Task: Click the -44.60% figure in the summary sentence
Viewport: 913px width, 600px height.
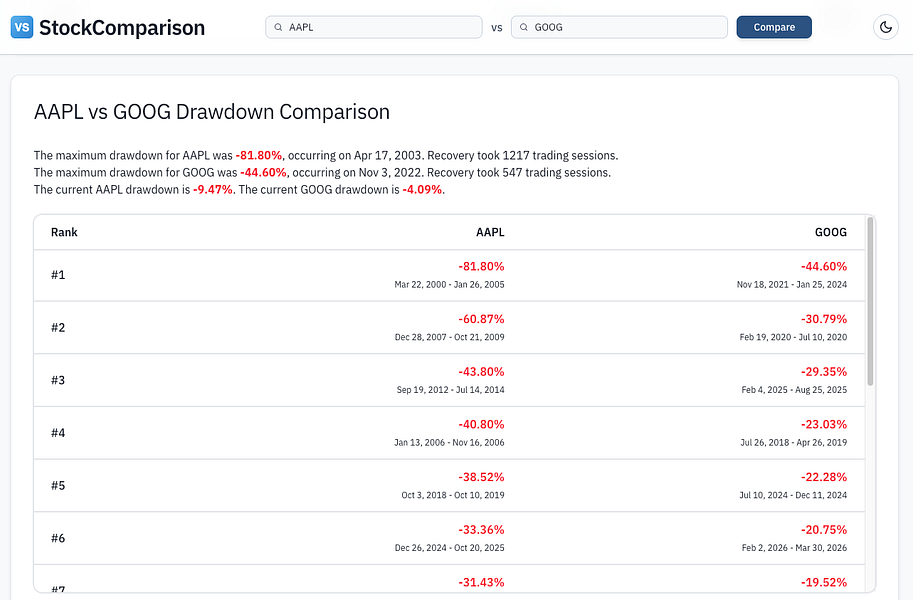Action: 263,172
